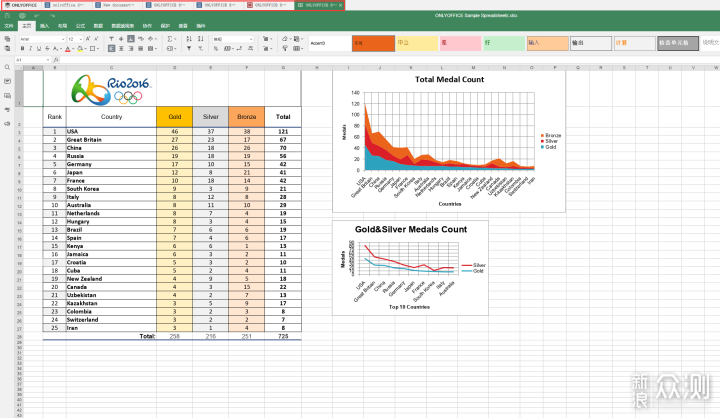
Task: Open Search from the left sidebar
Action: (7, 68)
